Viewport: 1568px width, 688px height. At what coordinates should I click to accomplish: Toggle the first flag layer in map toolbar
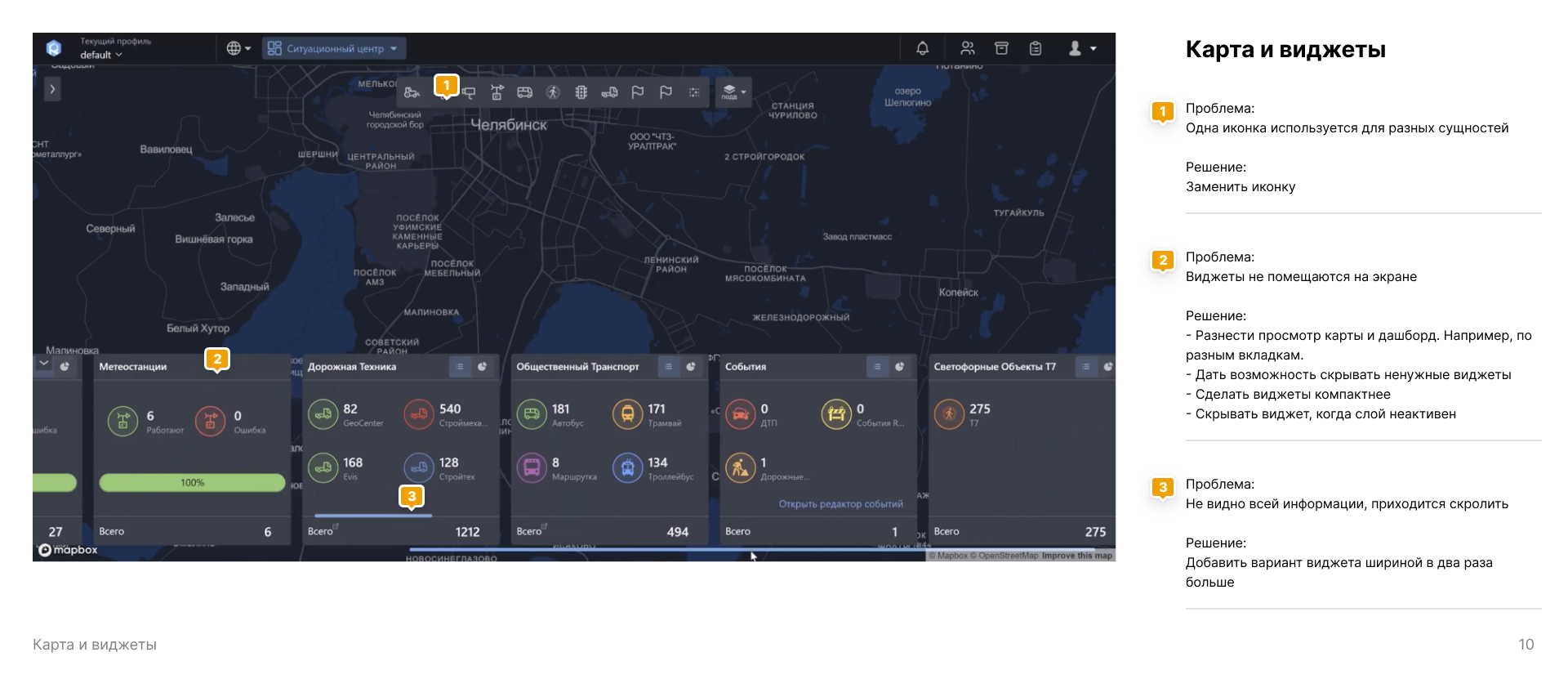pos(638,92)
